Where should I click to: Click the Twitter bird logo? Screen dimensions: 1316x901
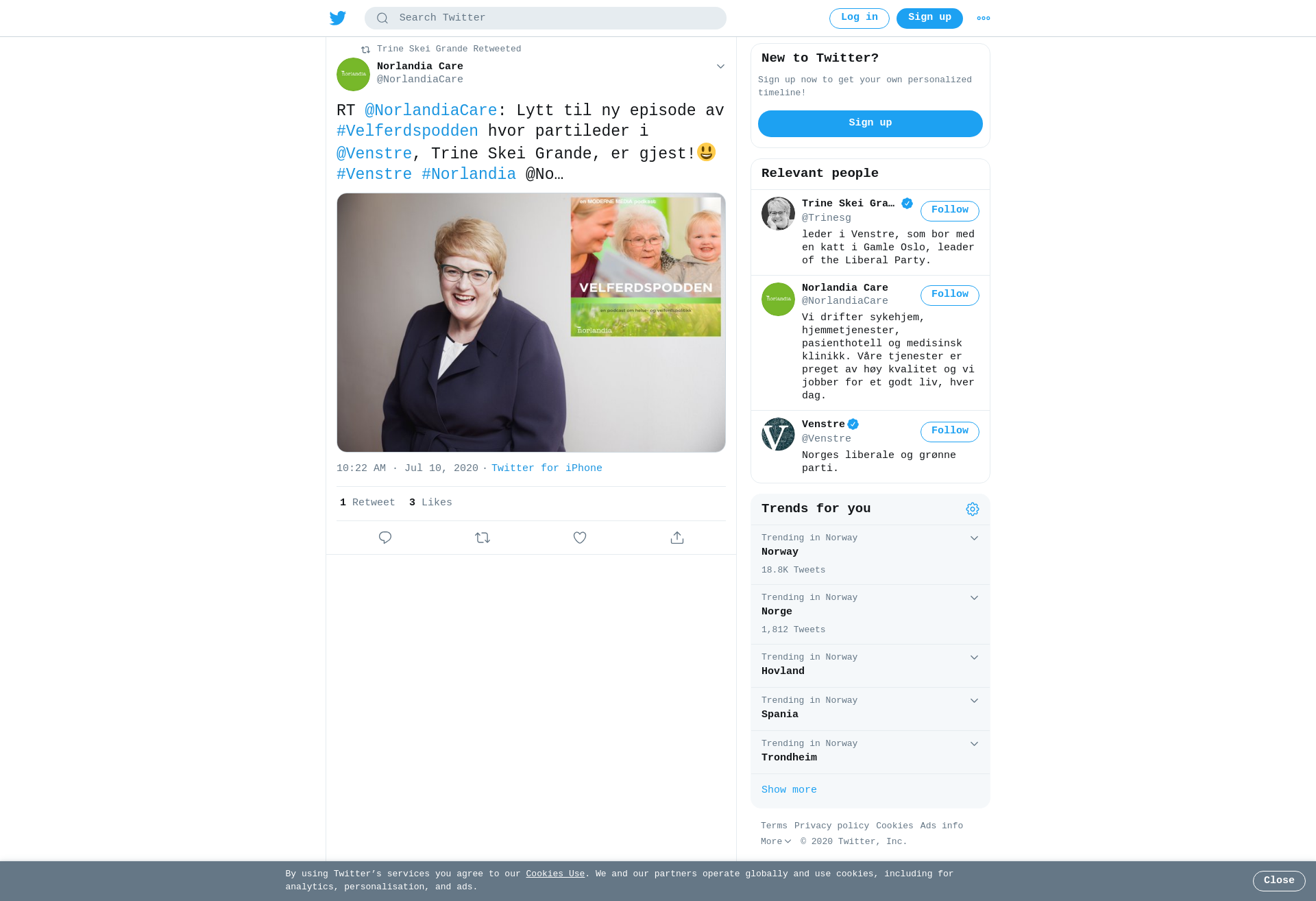coord(337,18)
